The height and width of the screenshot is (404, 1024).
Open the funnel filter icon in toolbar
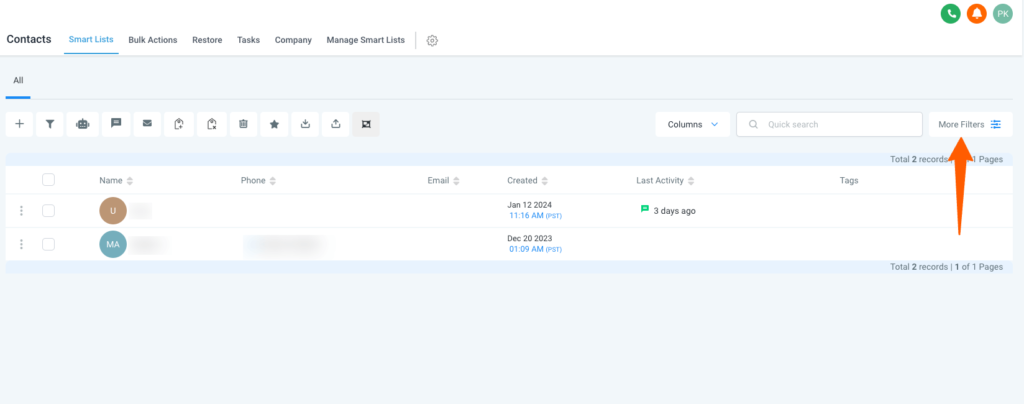pos(49,124)
